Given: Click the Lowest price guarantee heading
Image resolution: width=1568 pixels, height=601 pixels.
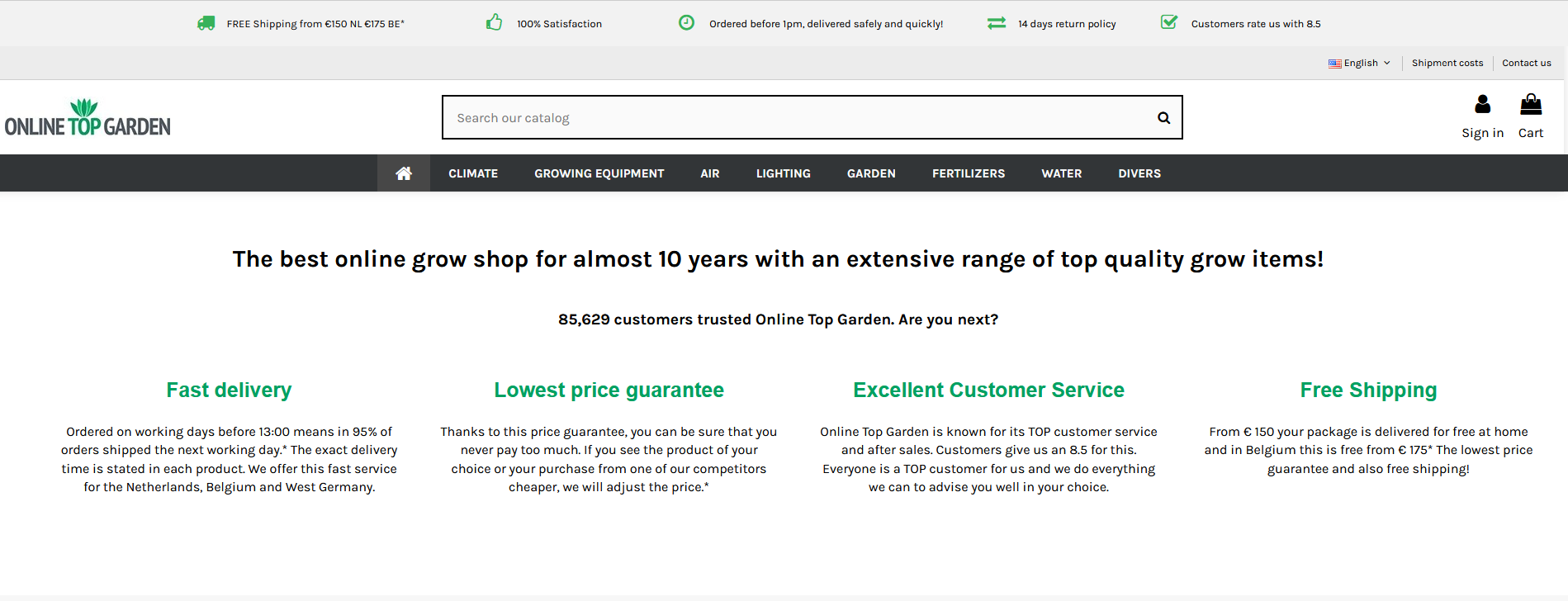Looking at the screenshot, I should pyautogui.click(x=609, y=390).
